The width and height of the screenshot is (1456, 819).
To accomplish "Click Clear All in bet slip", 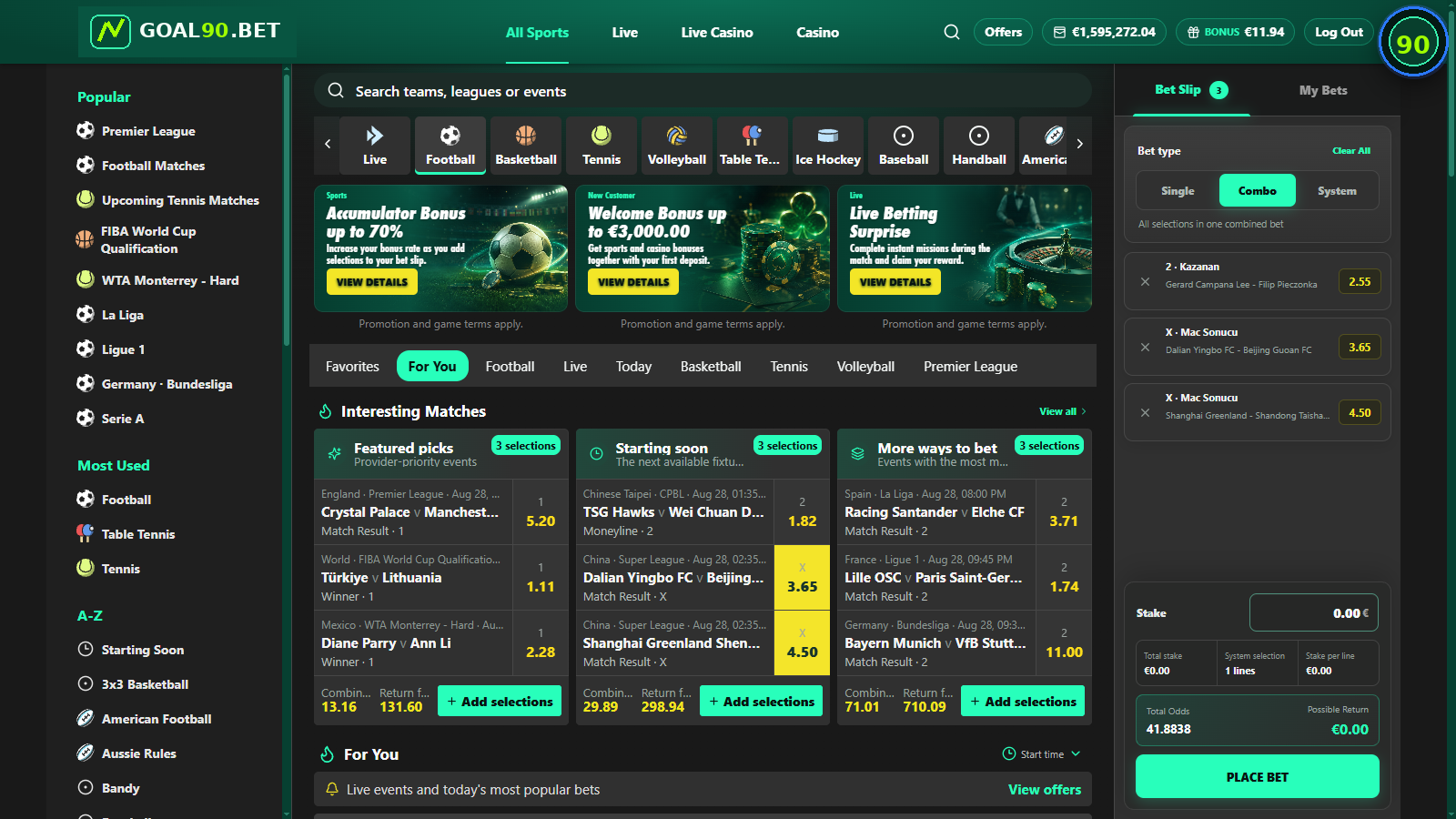I will click(1351, 151).
